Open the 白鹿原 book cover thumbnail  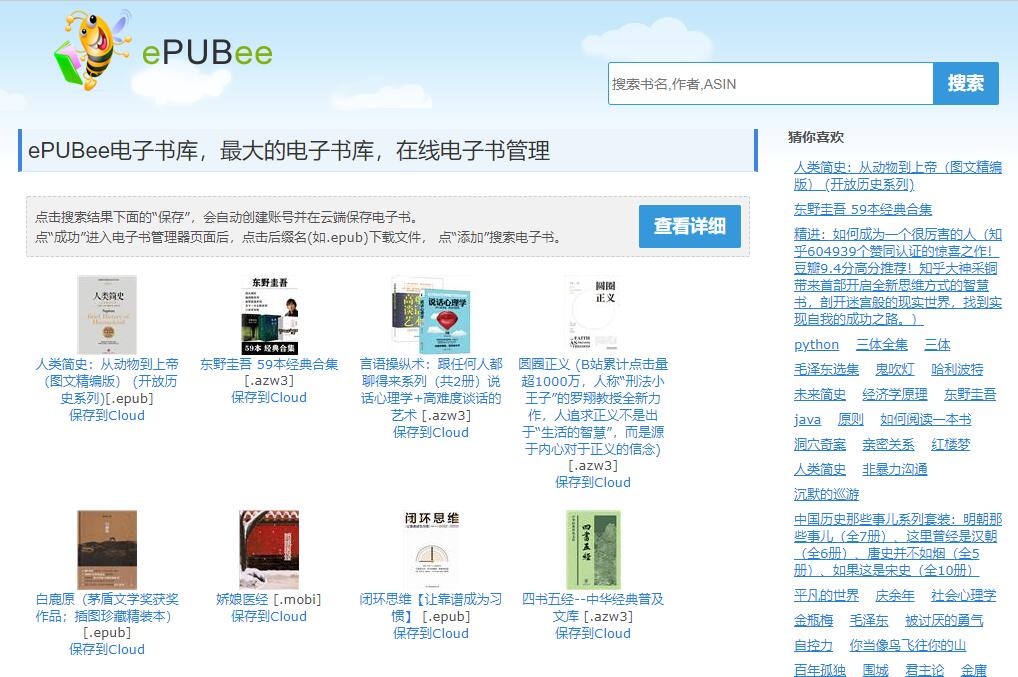pos(107,550)
